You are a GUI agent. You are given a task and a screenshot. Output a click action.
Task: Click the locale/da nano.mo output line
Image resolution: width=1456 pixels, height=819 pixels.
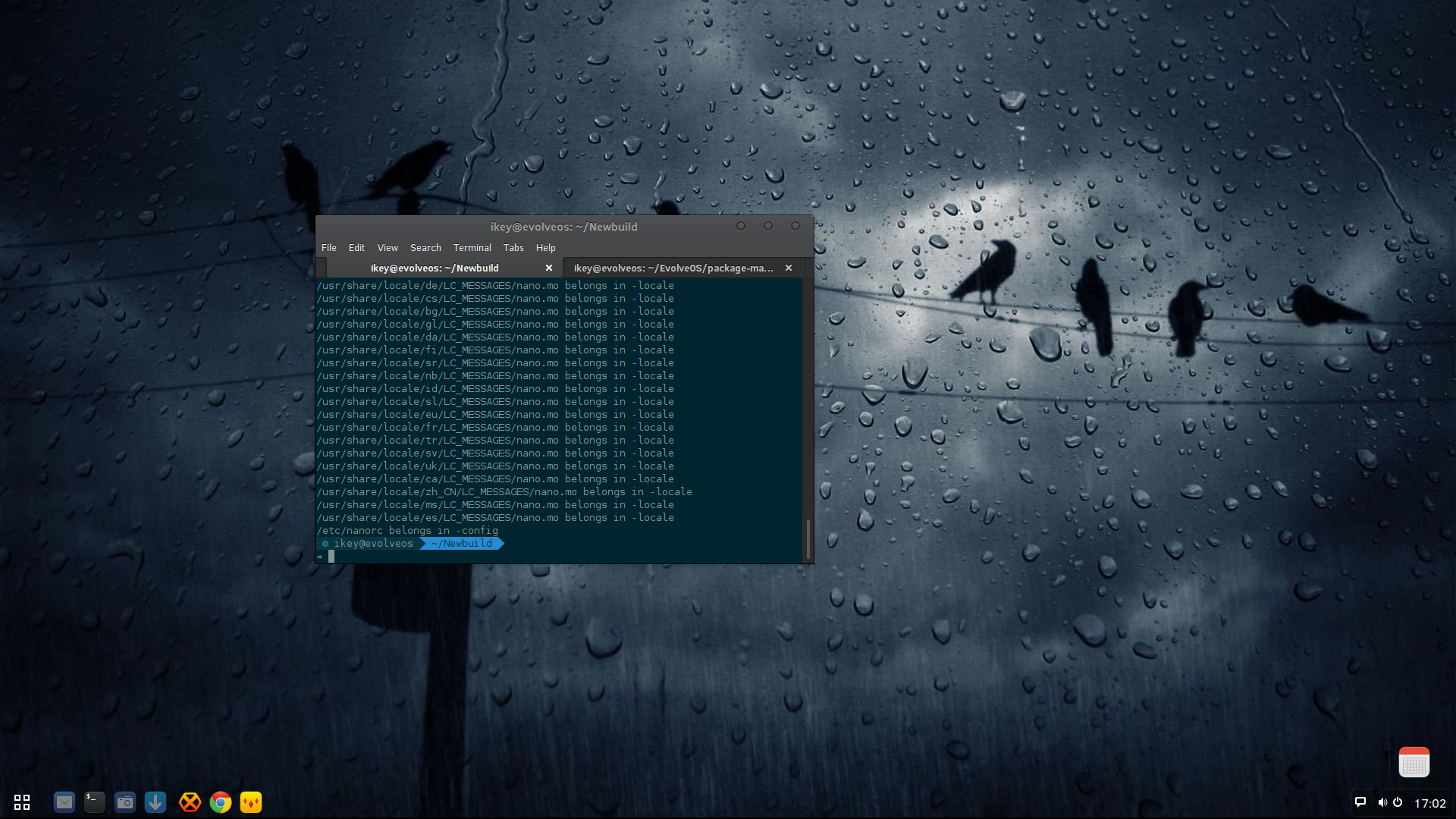pos(495,337)
